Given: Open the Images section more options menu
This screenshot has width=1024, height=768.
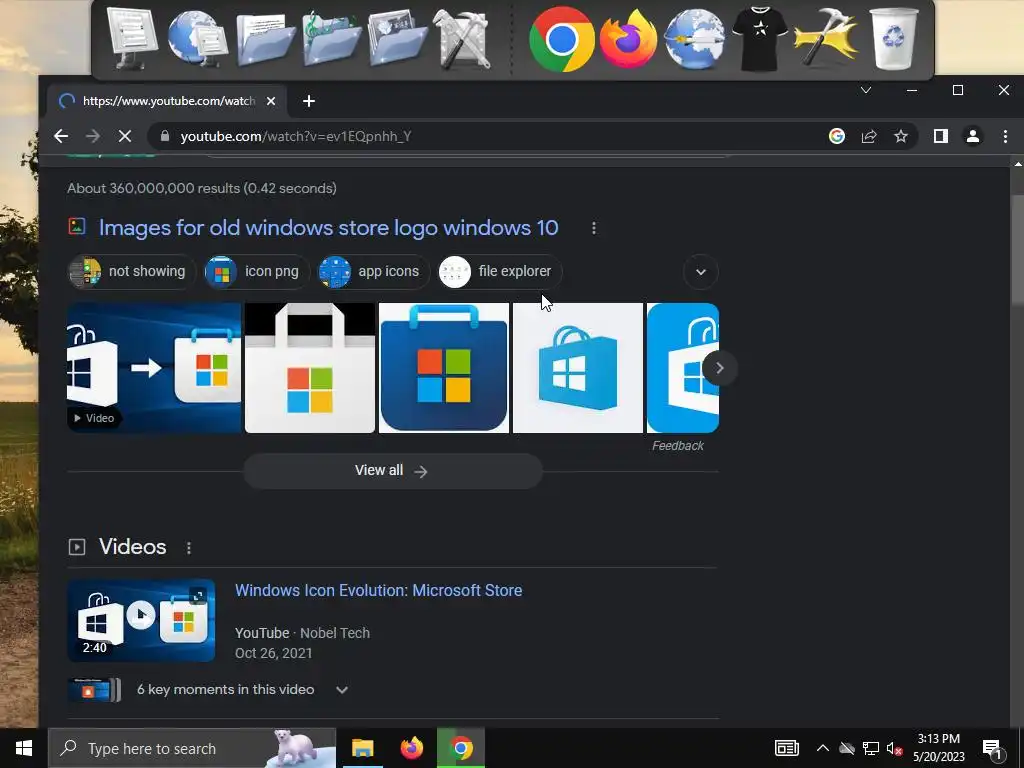Looking at the screenshot, I should 594,228.
